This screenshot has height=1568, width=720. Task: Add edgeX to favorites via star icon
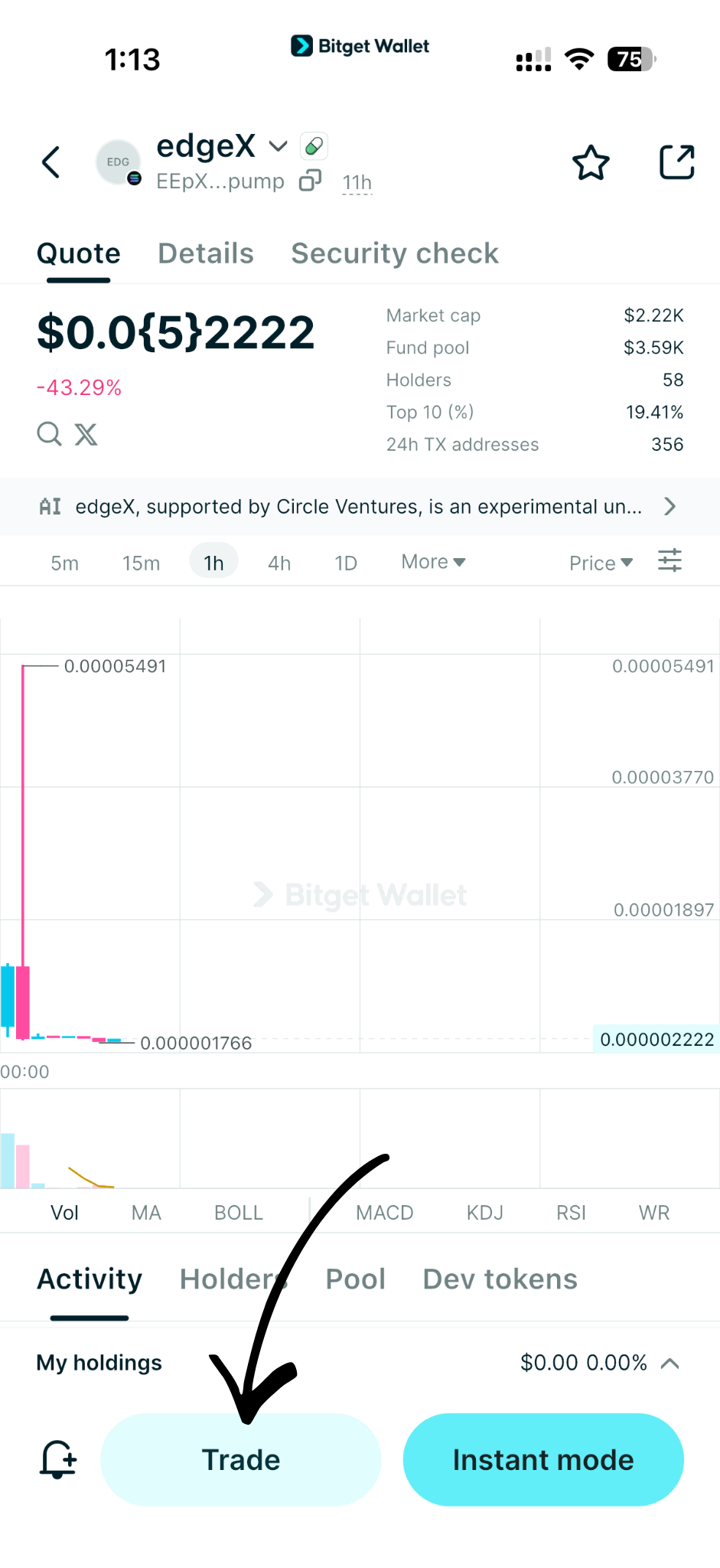tap(590, 162)
